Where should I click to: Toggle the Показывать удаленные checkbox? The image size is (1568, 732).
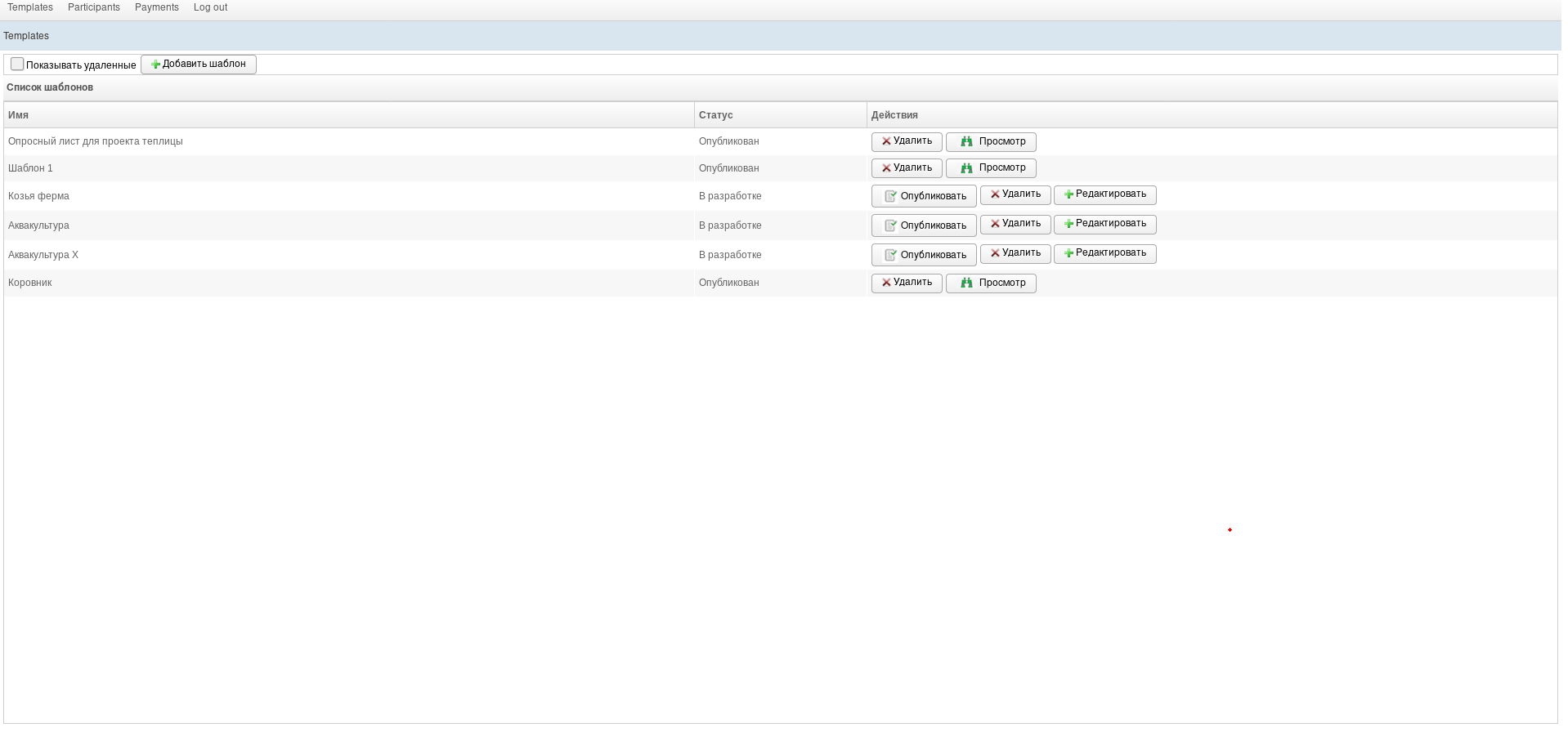click(x=17, y=65)
